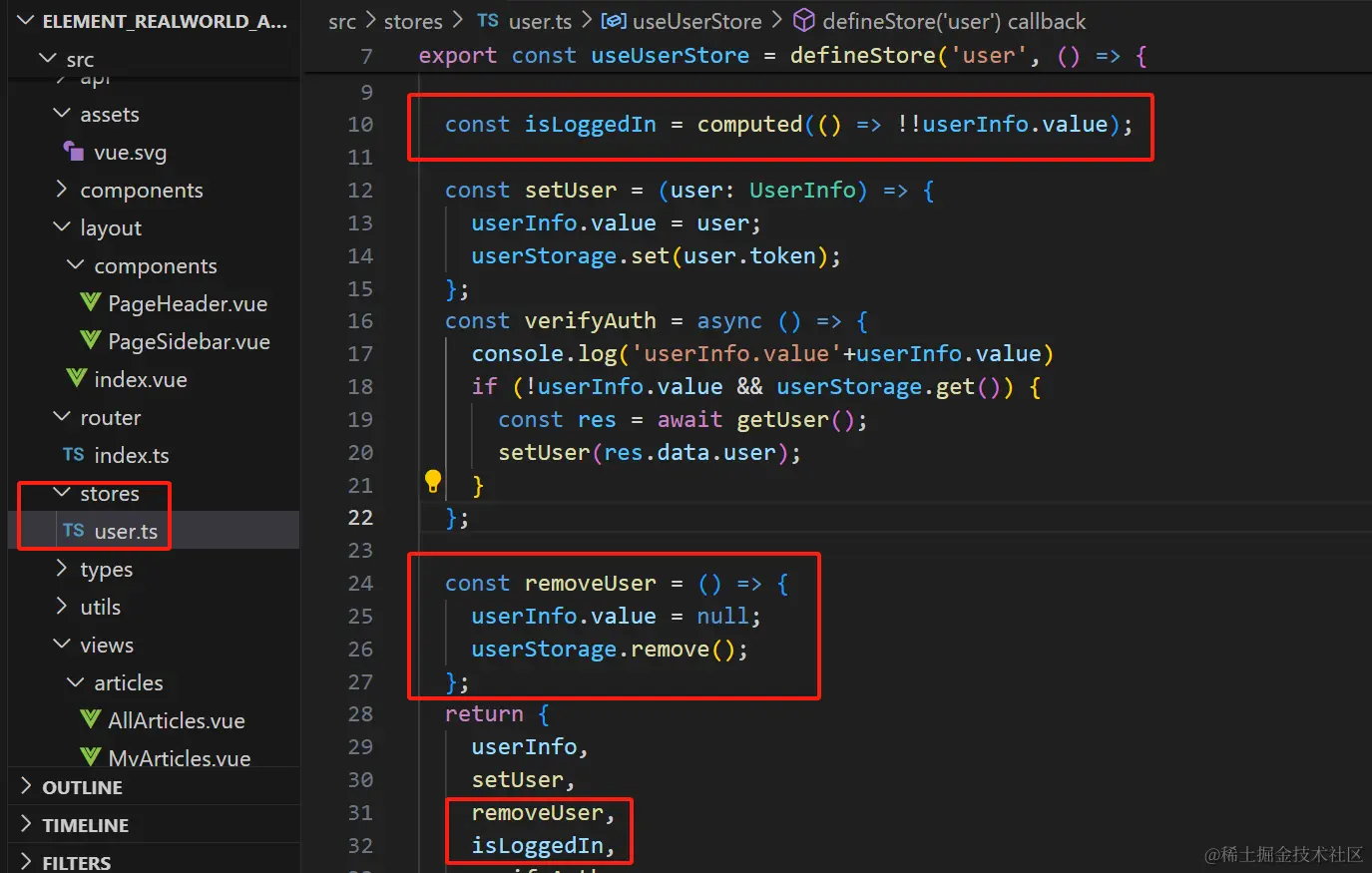The width and height of the screenshot is (1372, 873).
Task: Click the UserInfo type on line 12
Action: tap(802, 190)
